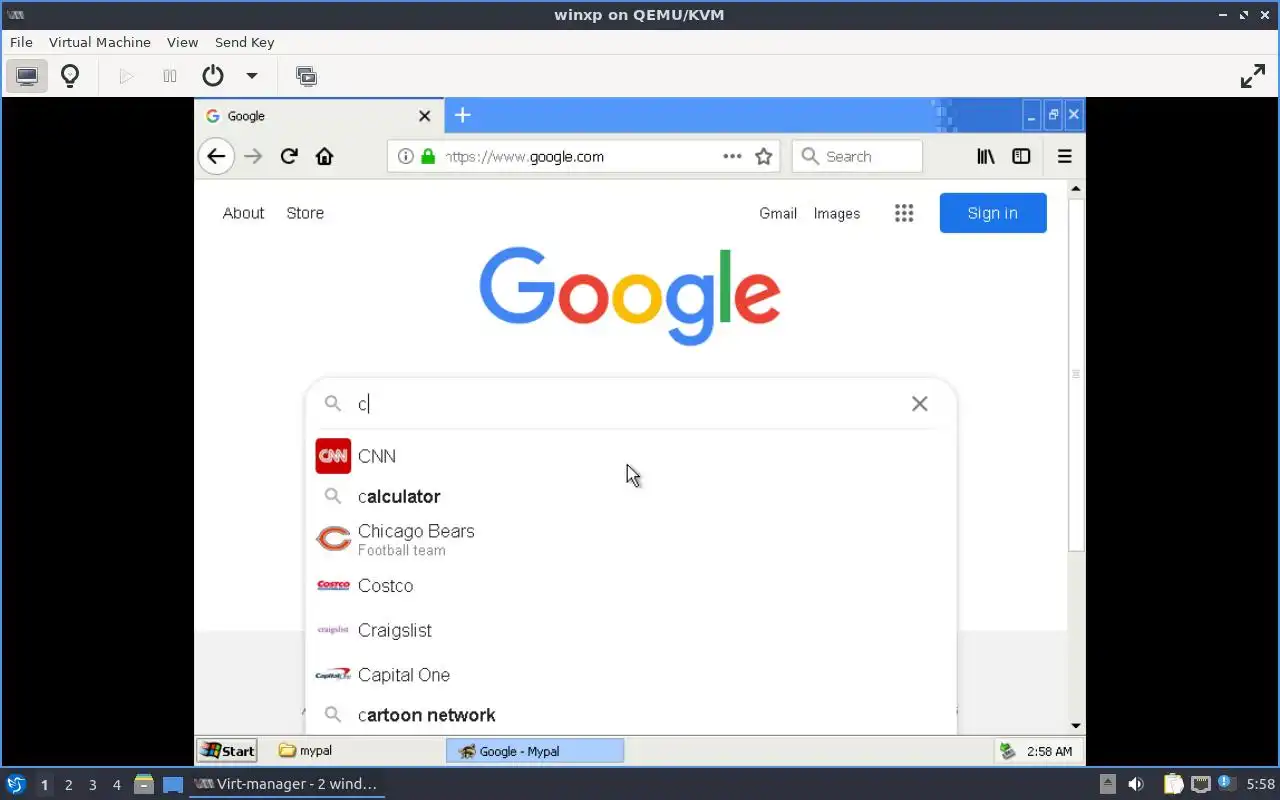Pause the virtual machine
The image size is (1280, 800).
tap(170, 76)
